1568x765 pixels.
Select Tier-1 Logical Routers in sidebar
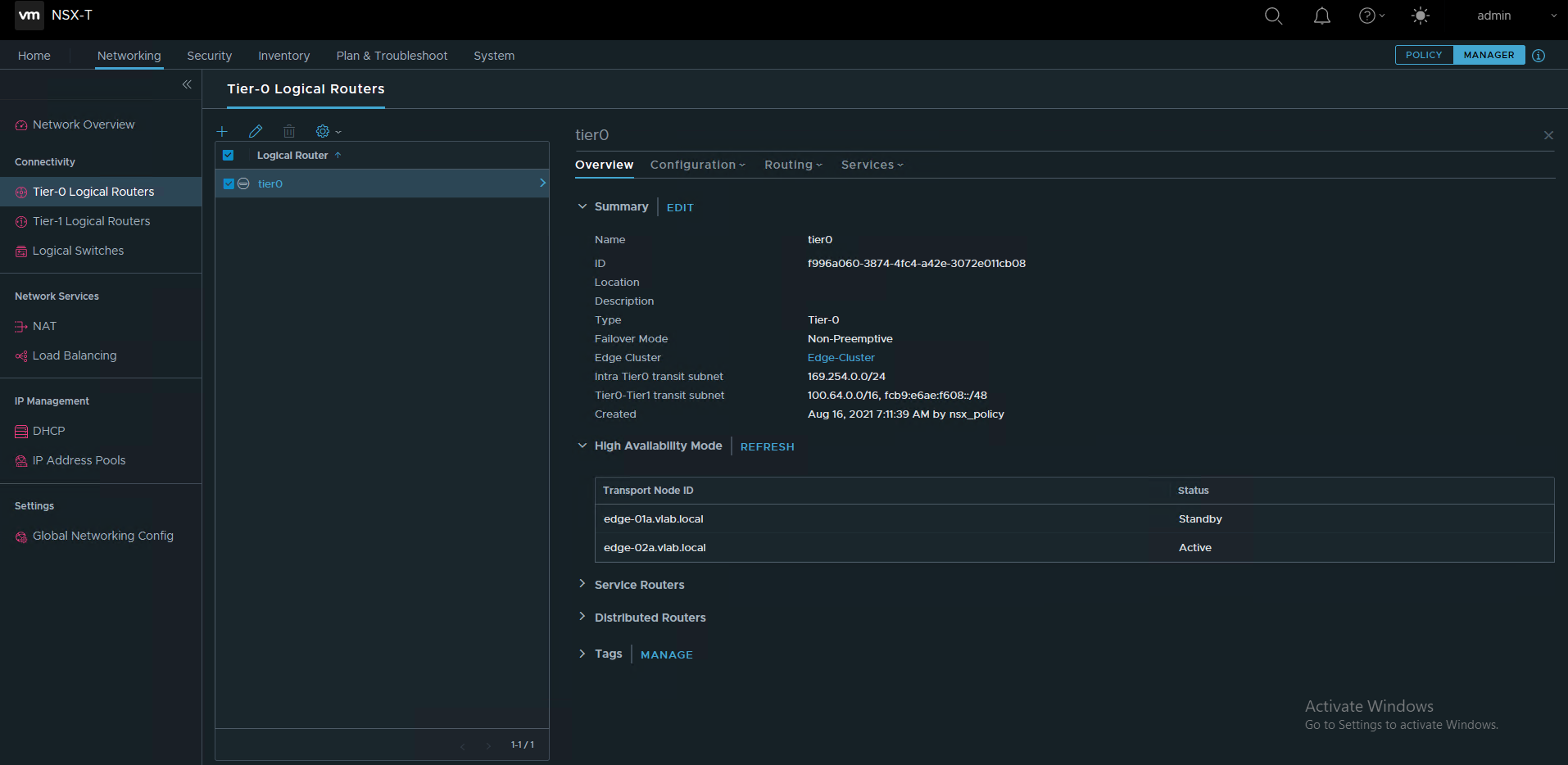[91, 221]
